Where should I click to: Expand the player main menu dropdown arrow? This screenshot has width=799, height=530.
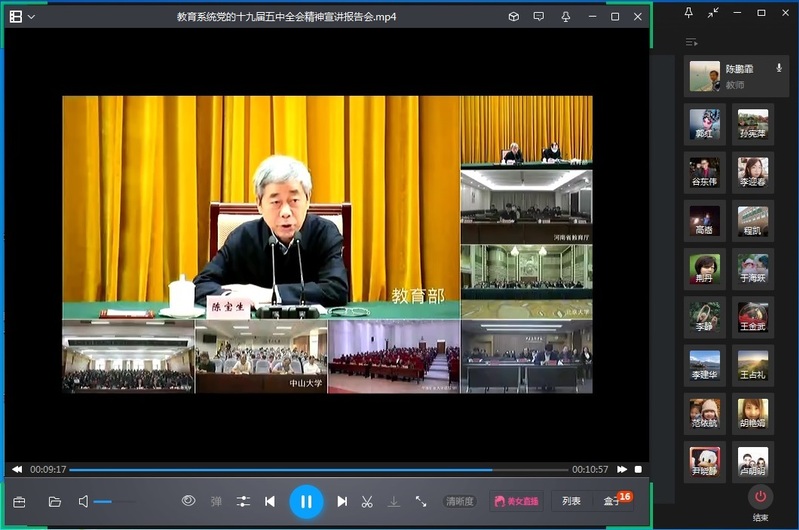[32, 17]
